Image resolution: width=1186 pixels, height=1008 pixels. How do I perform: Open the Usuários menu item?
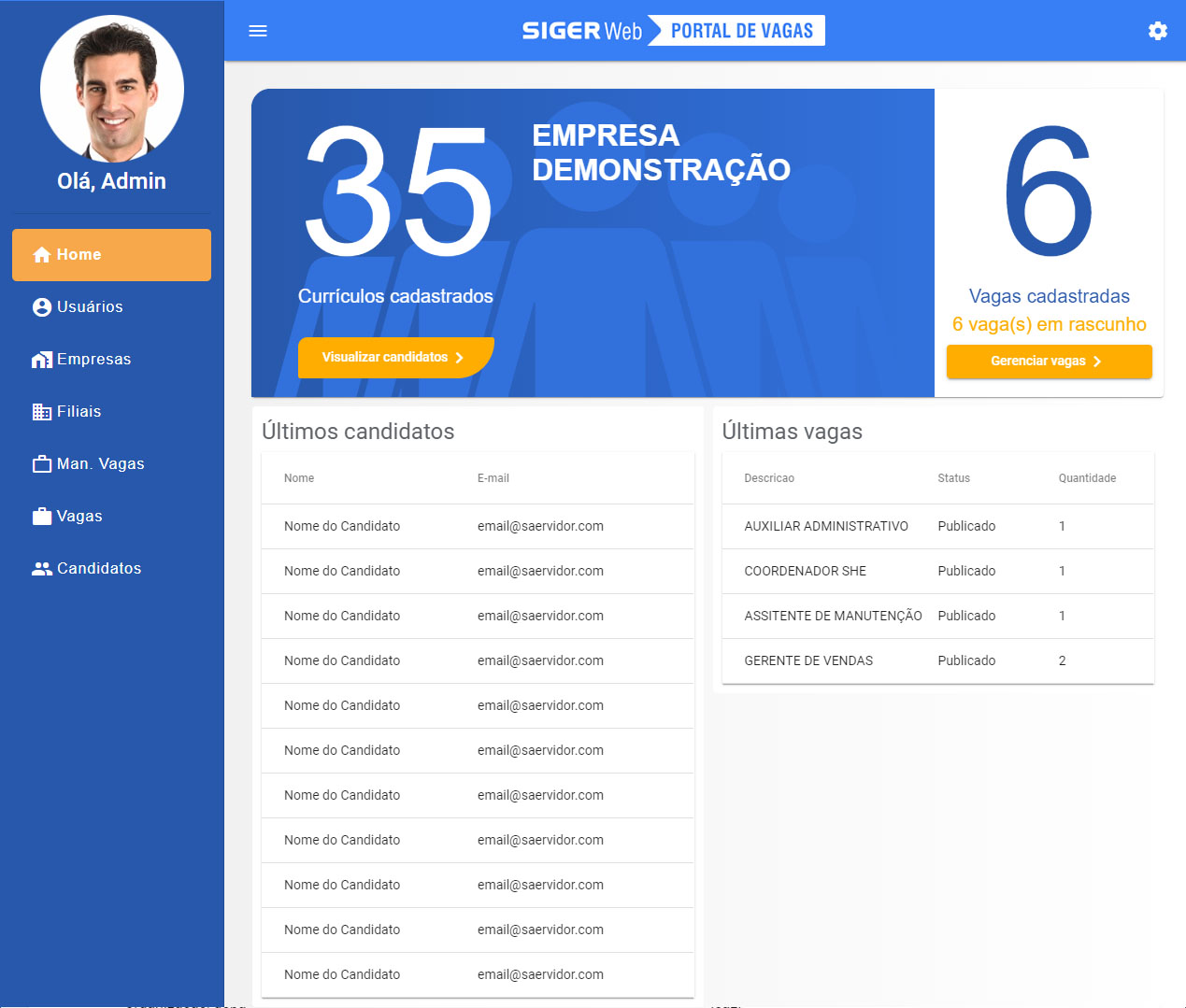tap(90, 307)
